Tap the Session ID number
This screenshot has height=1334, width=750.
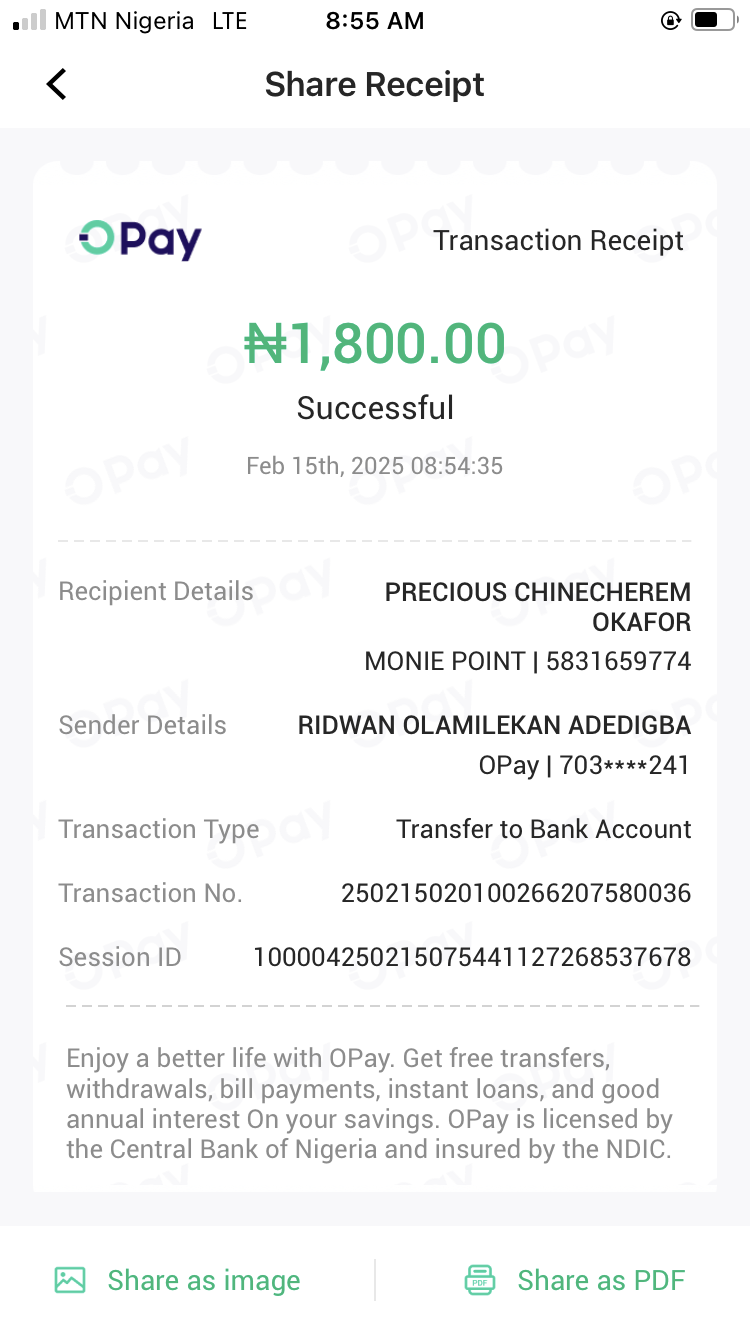(x=472, y=957)
